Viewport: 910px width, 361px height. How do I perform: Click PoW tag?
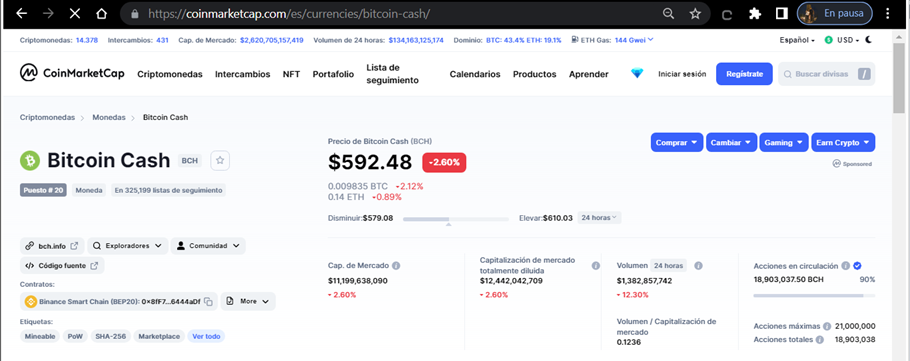[x=75, y=336]
